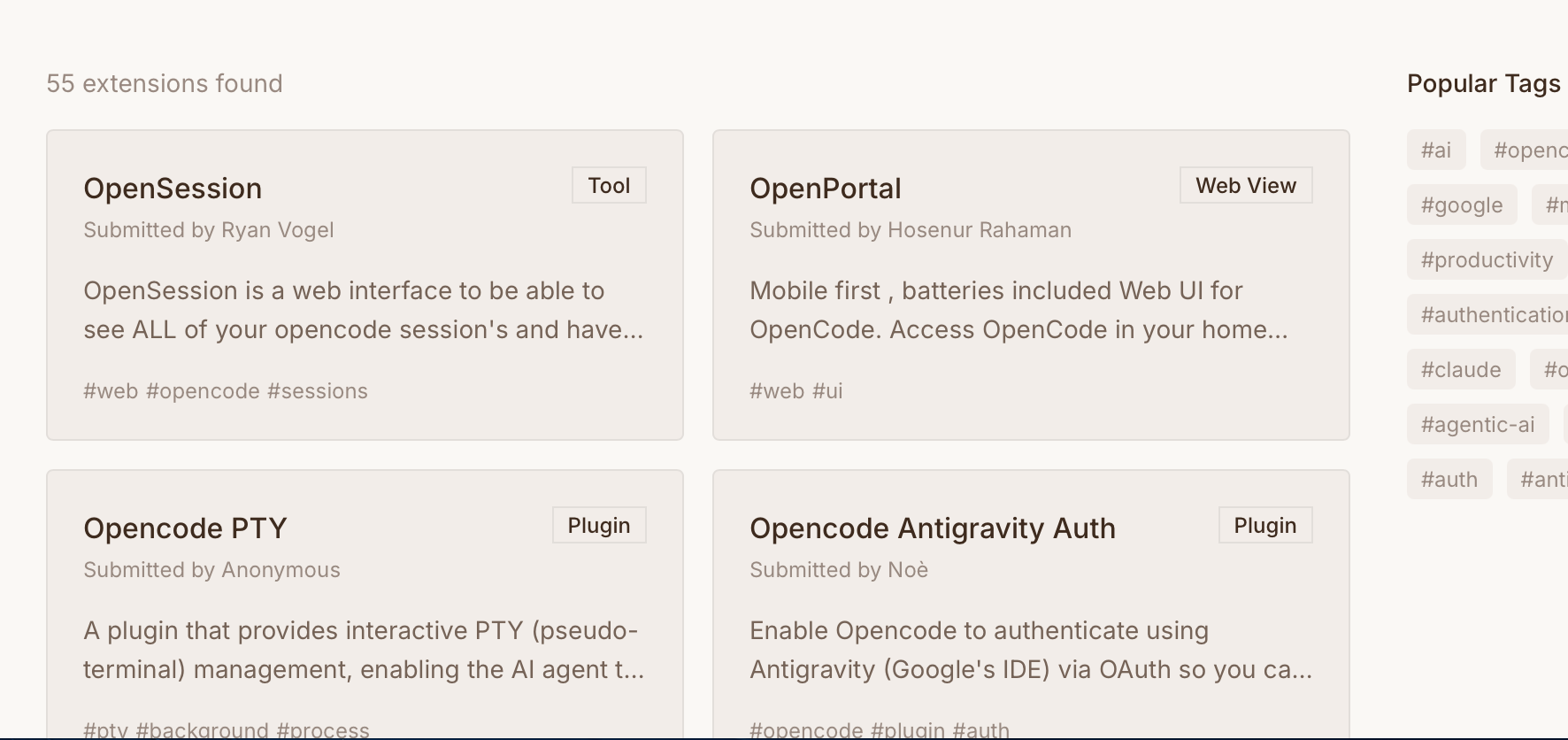1568x740 pixels.
Task: Click the Web View badge on OpenPortal
Action: pyautogui.click(x=1245, y=186)
